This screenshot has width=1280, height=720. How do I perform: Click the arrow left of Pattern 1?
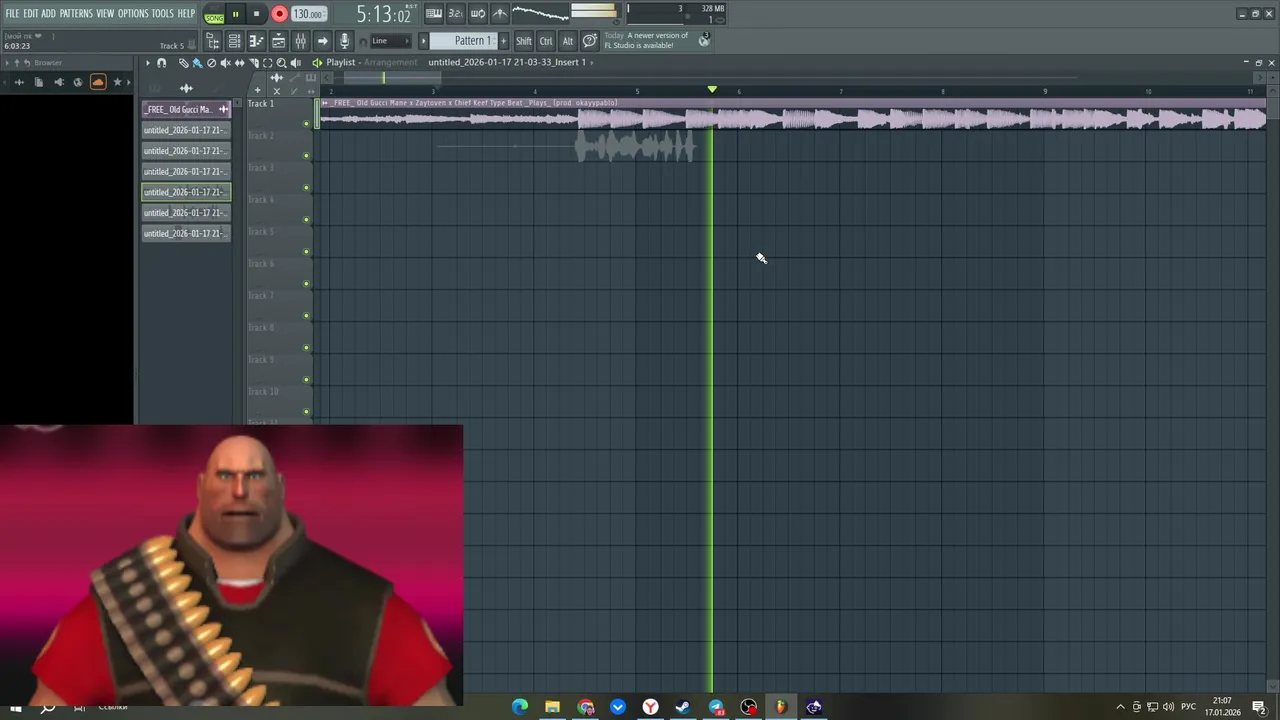(424, 41)
